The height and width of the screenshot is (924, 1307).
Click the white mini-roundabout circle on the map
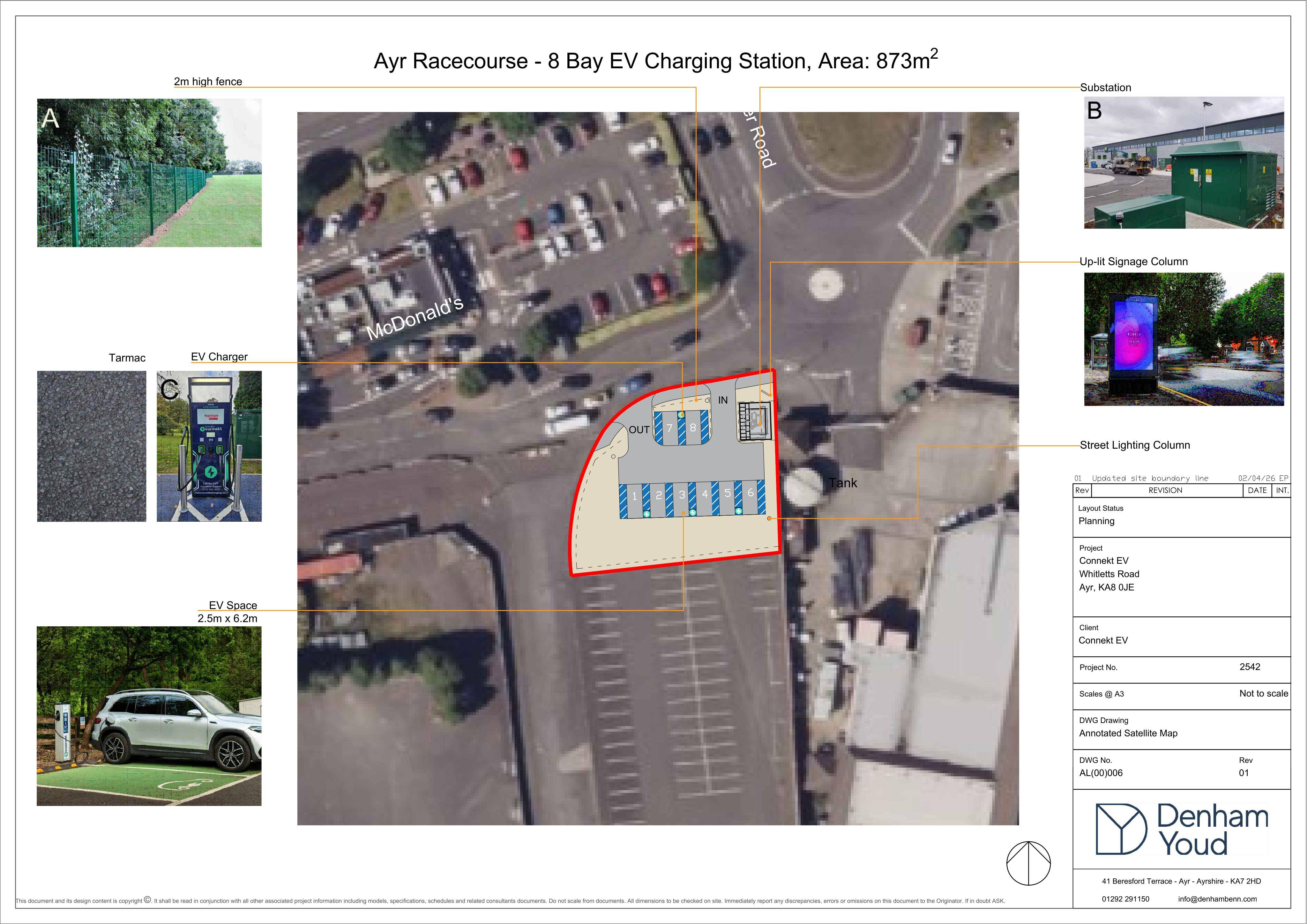pyautogui.click(x=825, y=284)
